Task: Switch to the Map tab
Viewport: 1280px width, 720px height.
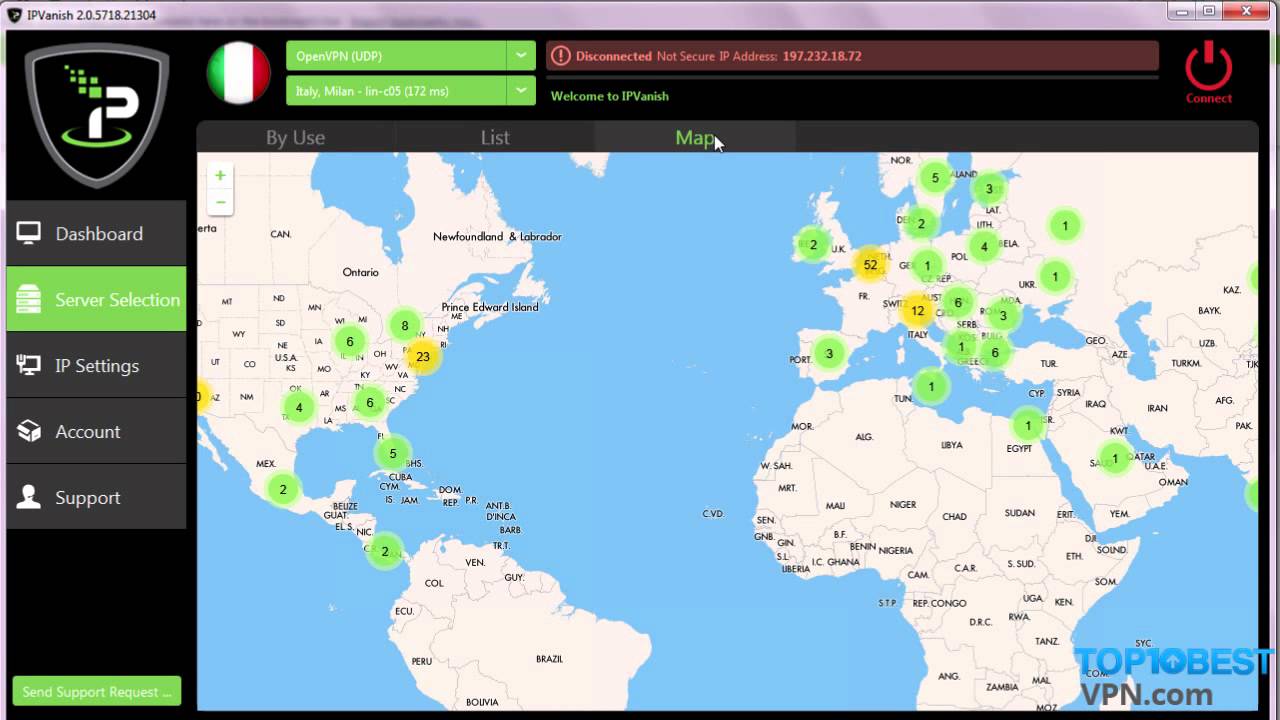Action: coord(695,138)
